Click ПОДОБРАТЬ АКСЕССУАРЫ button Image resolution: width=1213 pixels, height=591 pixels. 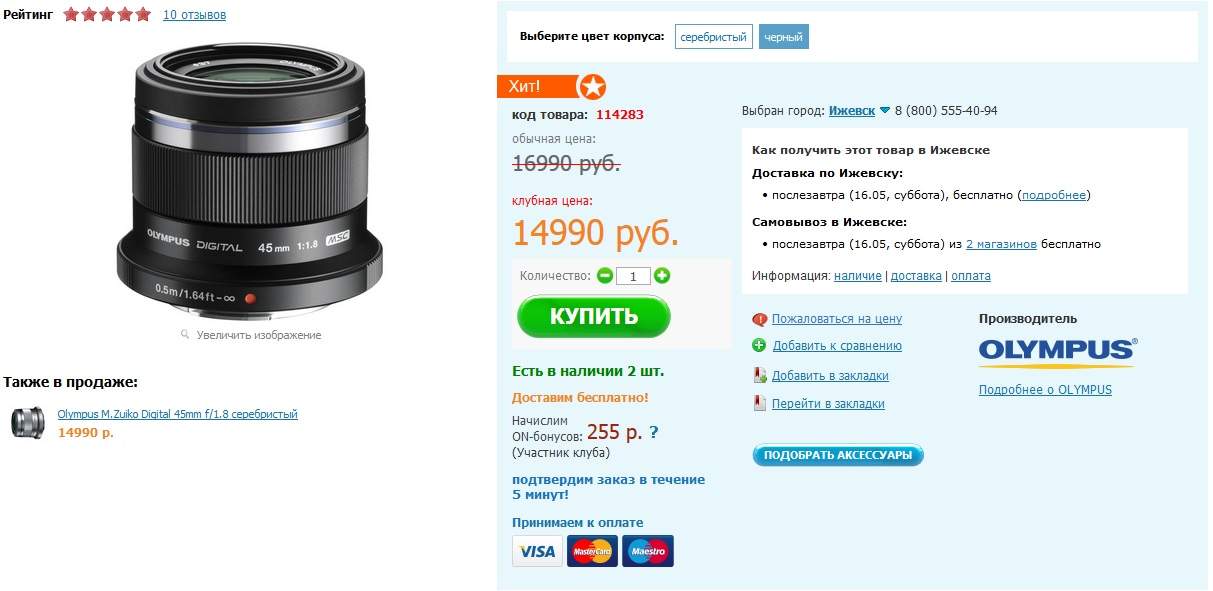838,455
